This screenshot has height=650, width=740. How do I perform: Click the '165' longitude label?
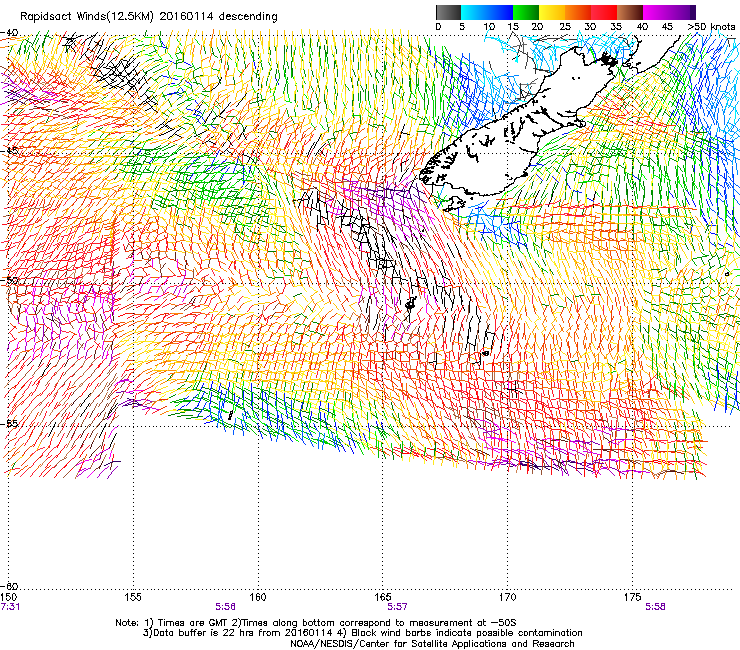pyautogui.click(x=383, y=597)
